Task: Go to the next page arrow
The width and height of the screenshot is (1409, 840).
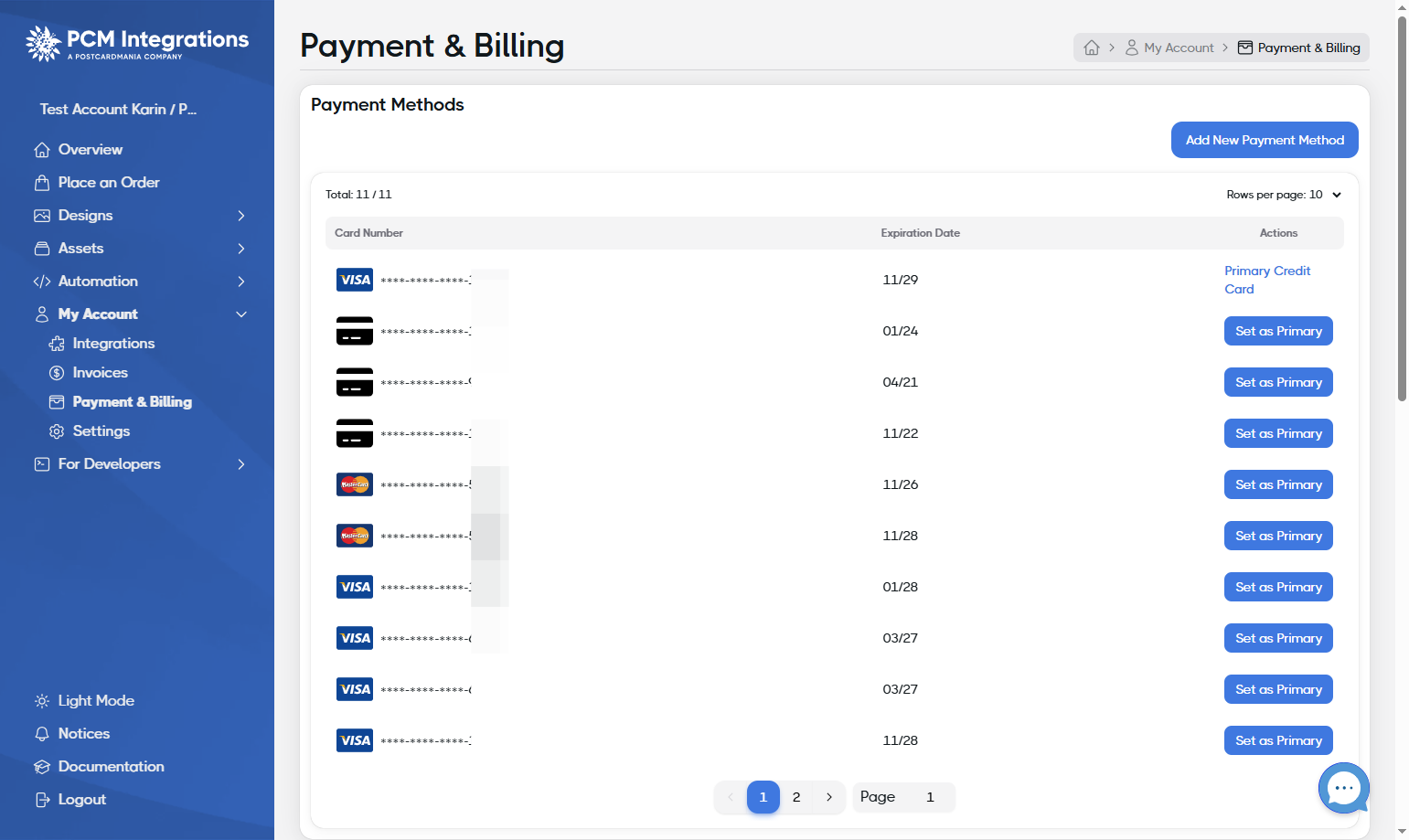Action: coord(829,797)
